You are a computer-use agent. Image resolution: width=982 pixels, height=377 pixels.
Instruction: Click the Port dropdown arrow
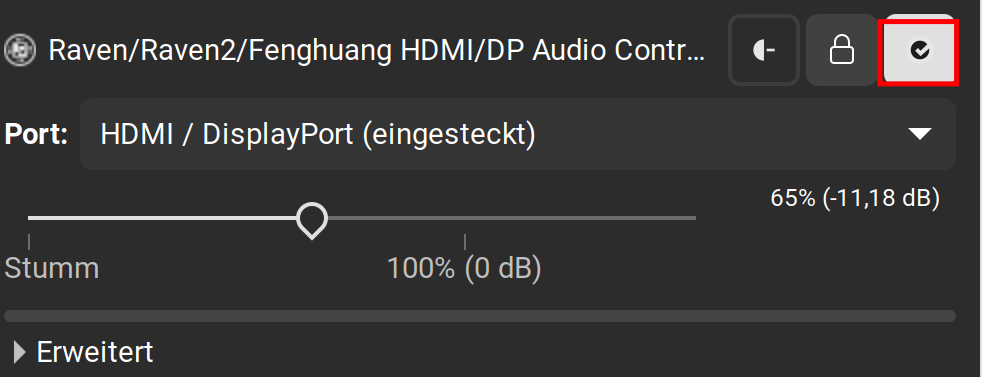[919, 133]
